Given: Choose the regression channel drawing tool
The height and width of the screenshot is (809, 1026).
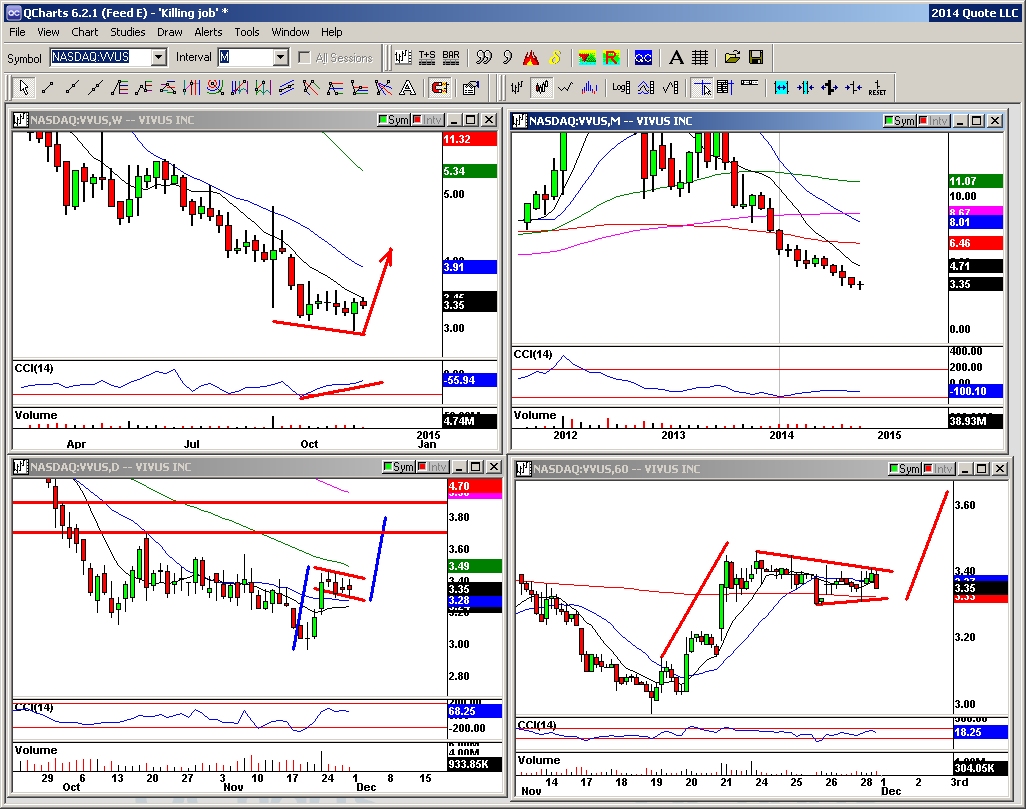Looking at the screenshot, I should pos(286,87).
